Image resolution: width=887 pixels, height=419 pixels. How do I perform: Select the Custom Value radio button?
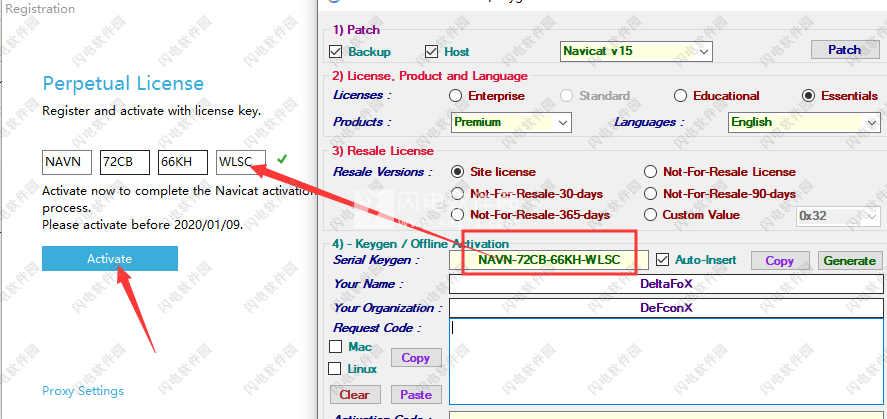651,215
